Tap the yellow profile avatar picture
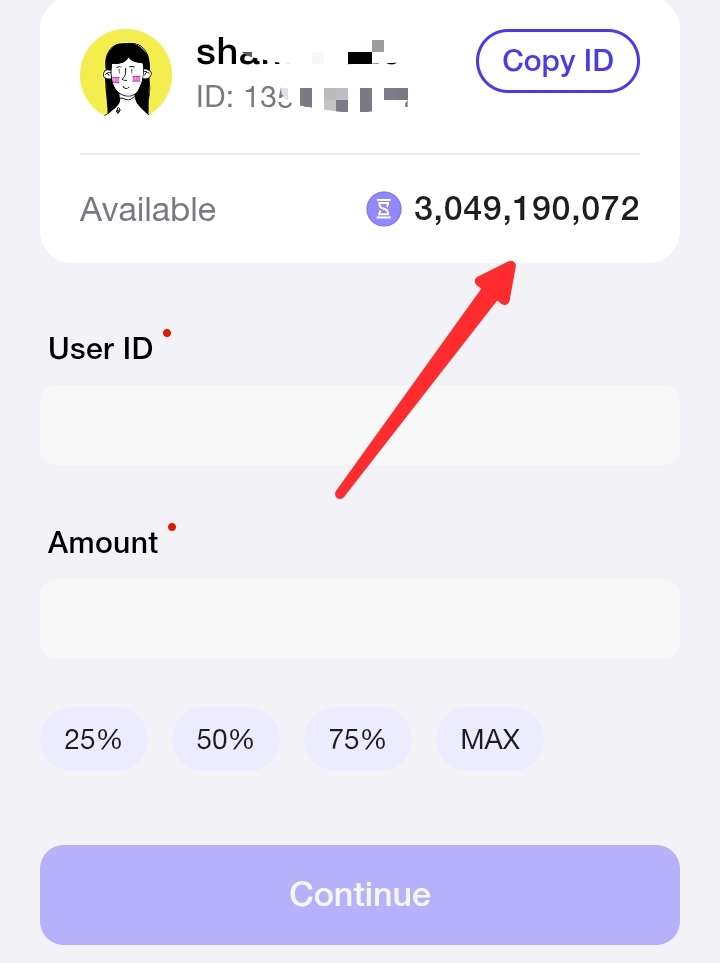 (126, 73)
